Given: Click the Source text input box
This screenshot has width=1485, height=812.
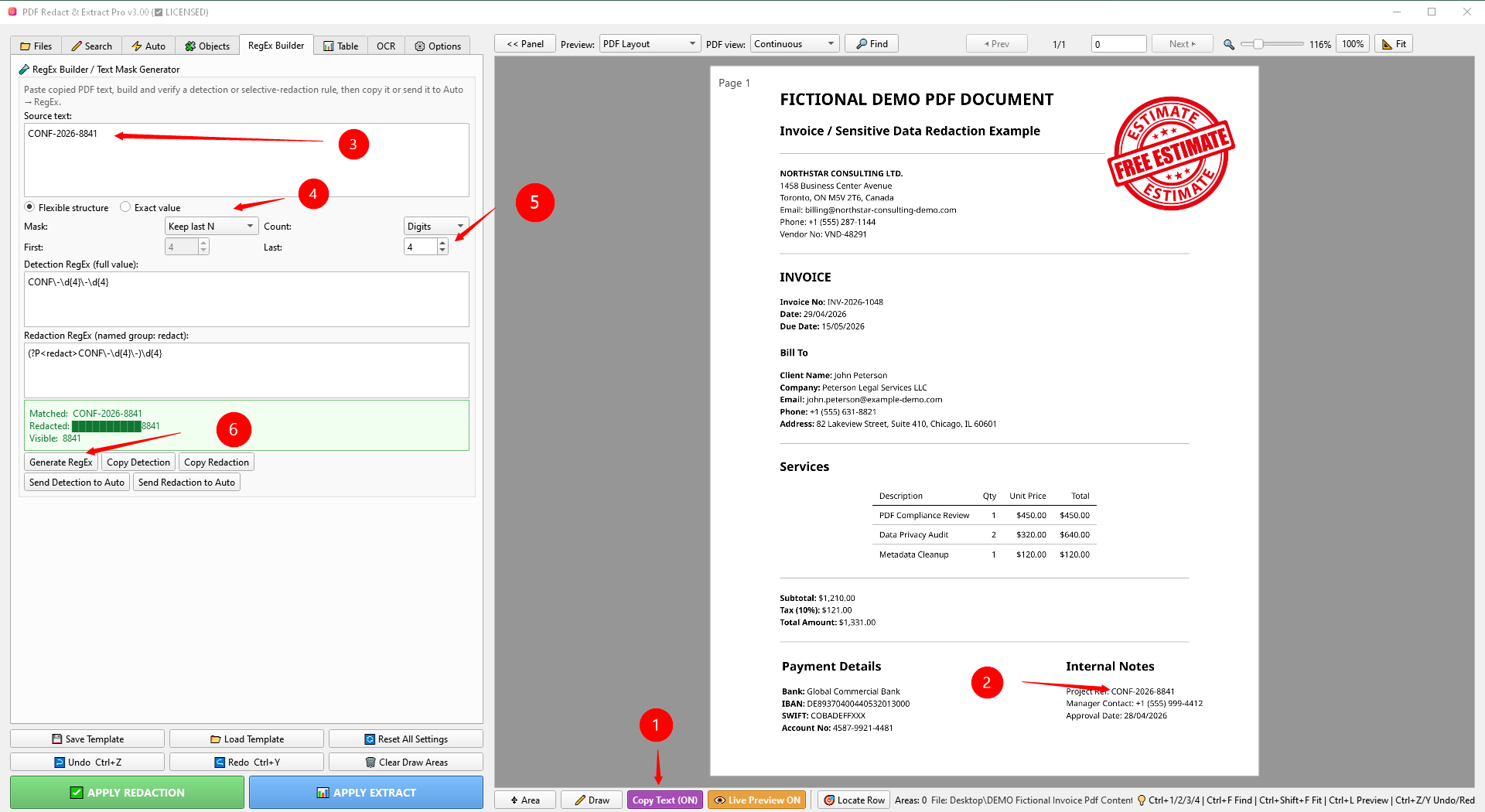Looking at the screenshot, I should click(246, 160).
